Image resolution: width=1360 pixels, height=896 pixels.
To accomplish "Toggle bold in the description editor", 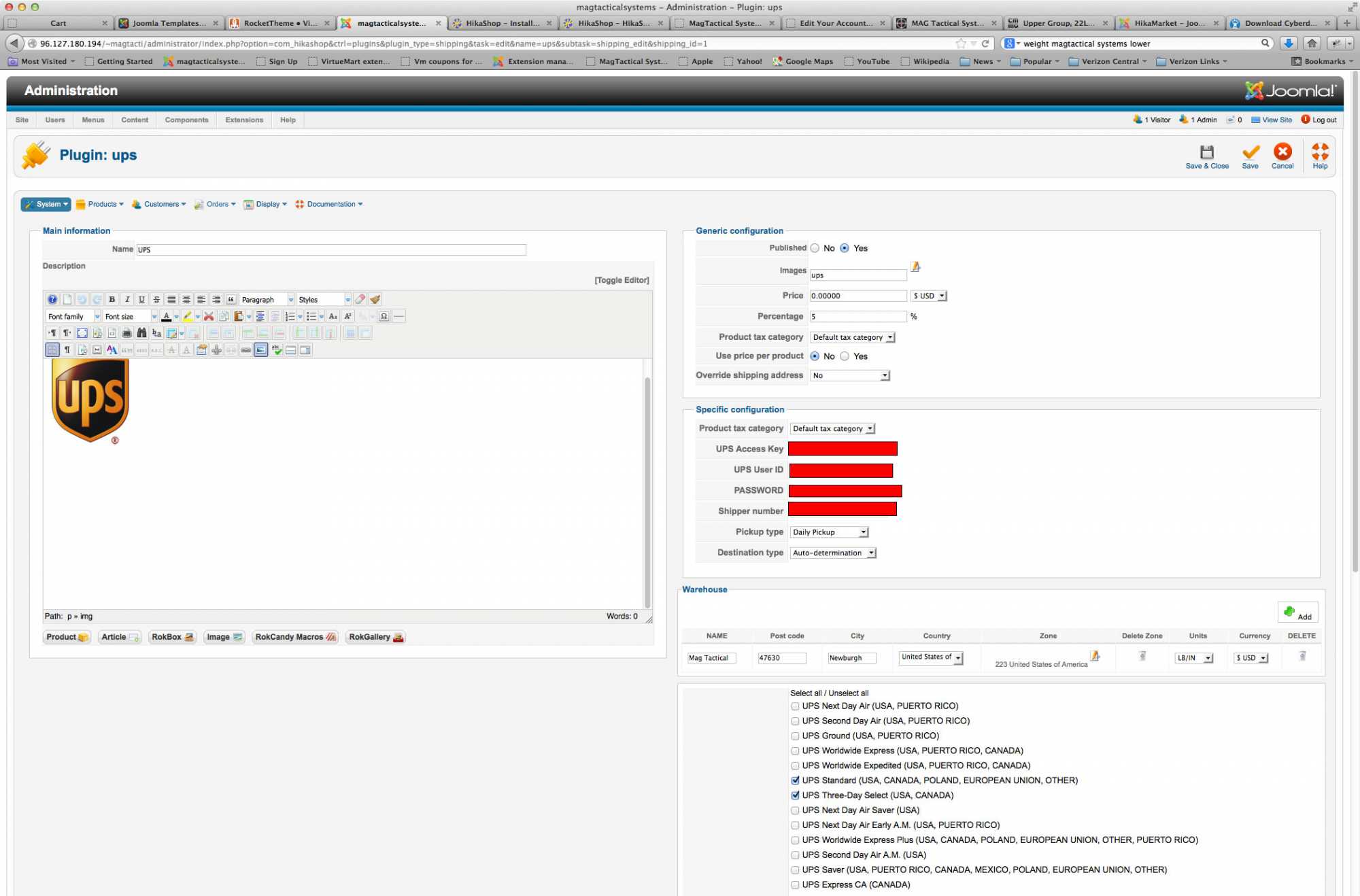I will [x=112, y=299].
